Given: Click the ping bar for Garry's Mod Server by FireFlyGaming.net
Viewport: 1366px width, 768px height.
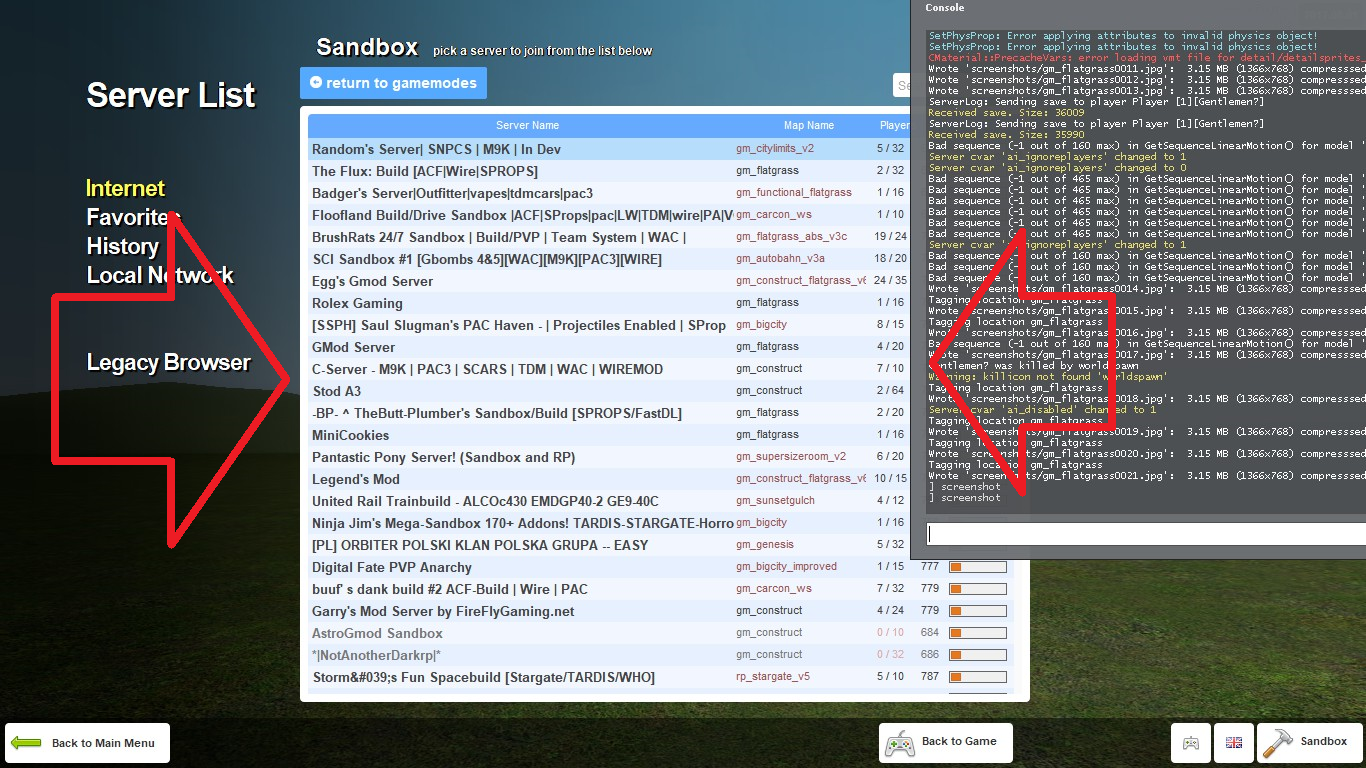Looking at the screenshot, I should [x=977, y=611].
